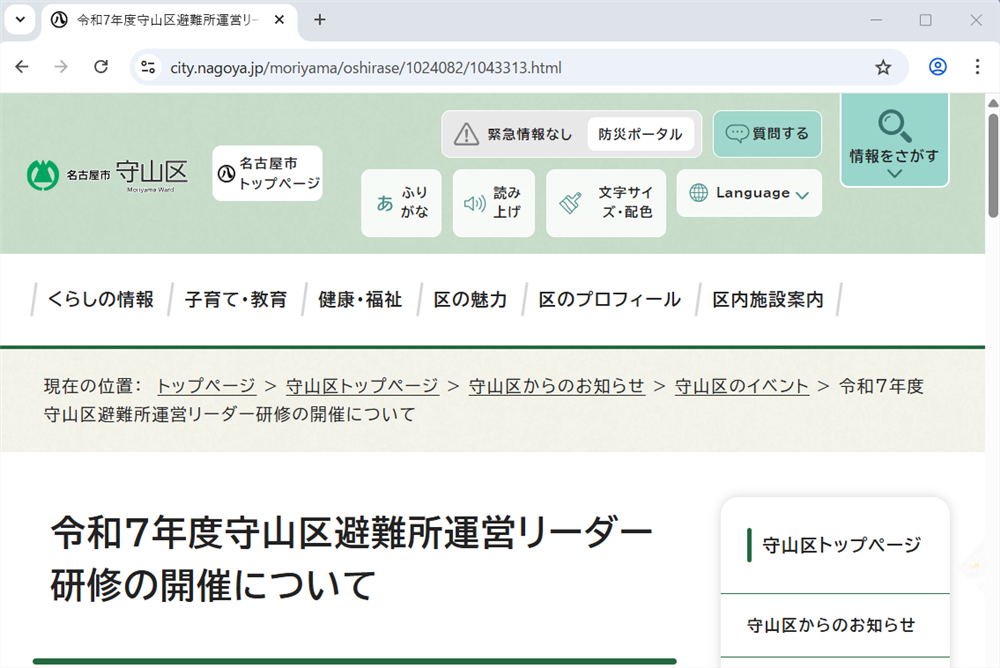Click the 緊急情報なし warning icon
The image size is (1000, 668).
tap(466, 133)
